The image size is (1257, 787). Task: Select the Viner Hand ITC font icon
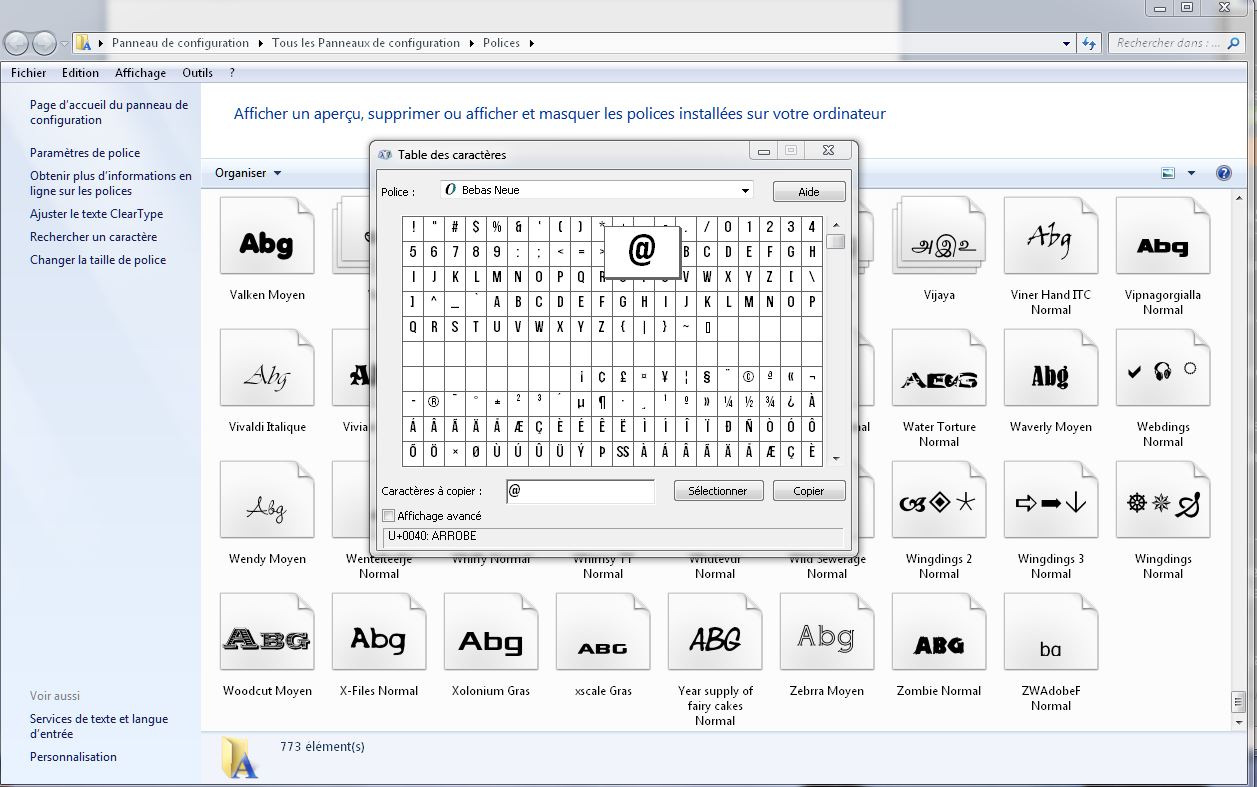point(1050,240)
